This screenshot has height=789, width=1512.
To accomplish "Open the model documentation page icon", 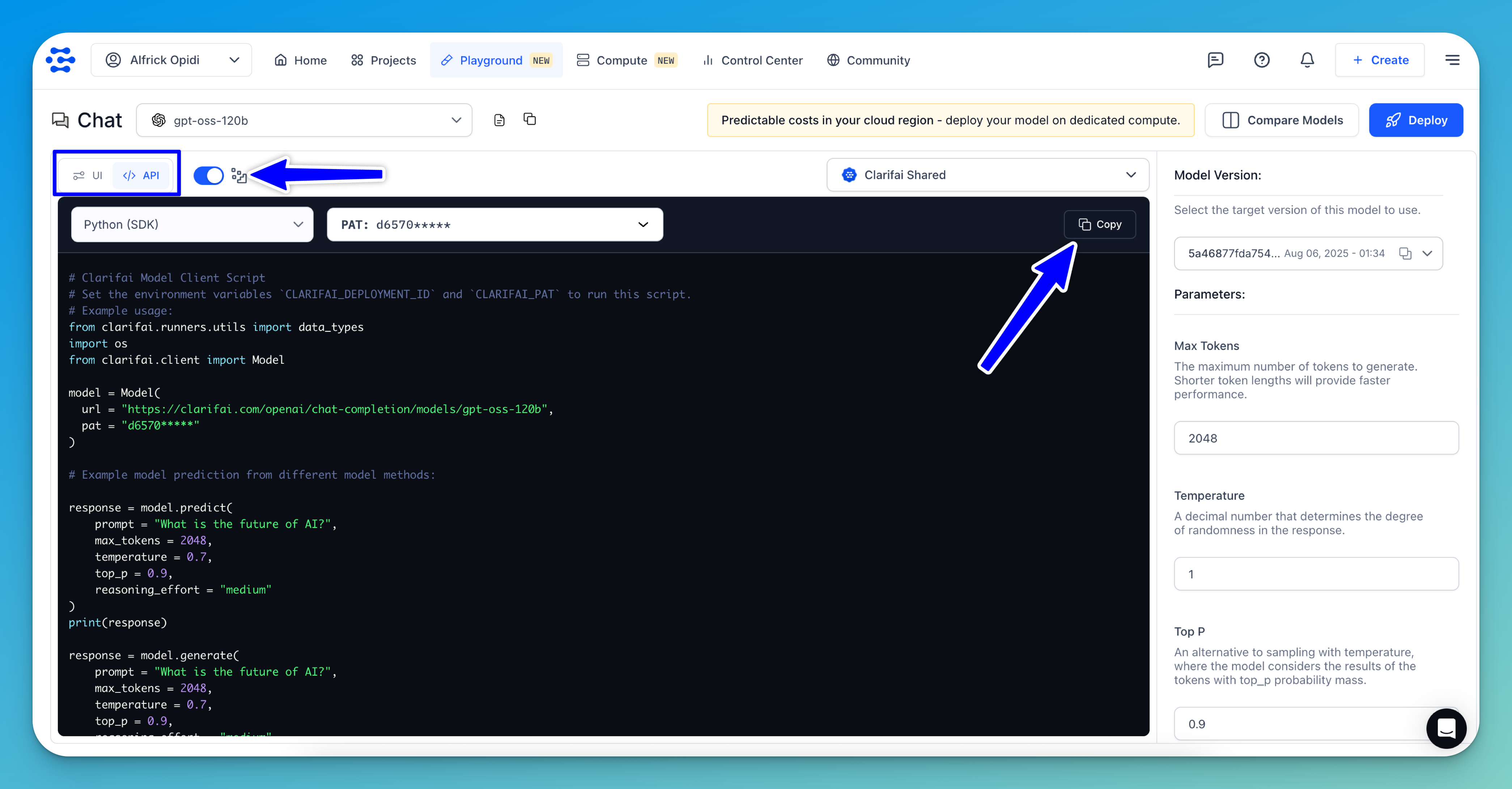I will click(x=500, y=121).
